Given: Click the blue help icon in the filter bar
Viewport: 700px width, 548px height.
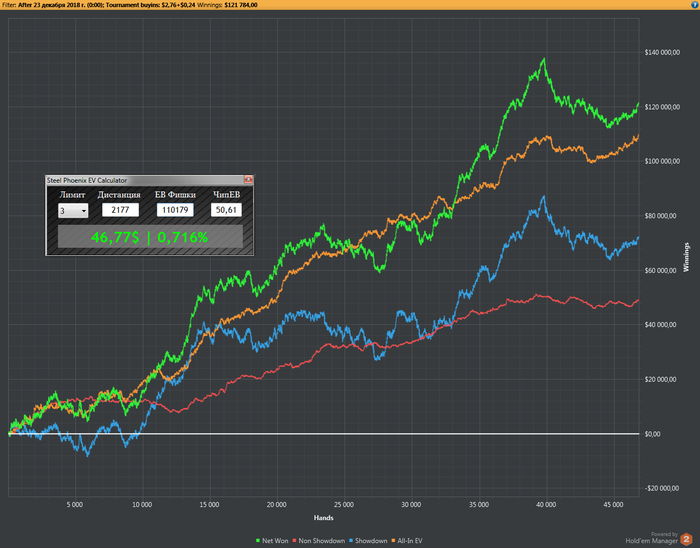Looking at the screenshot, I should (x=695, y=5).
